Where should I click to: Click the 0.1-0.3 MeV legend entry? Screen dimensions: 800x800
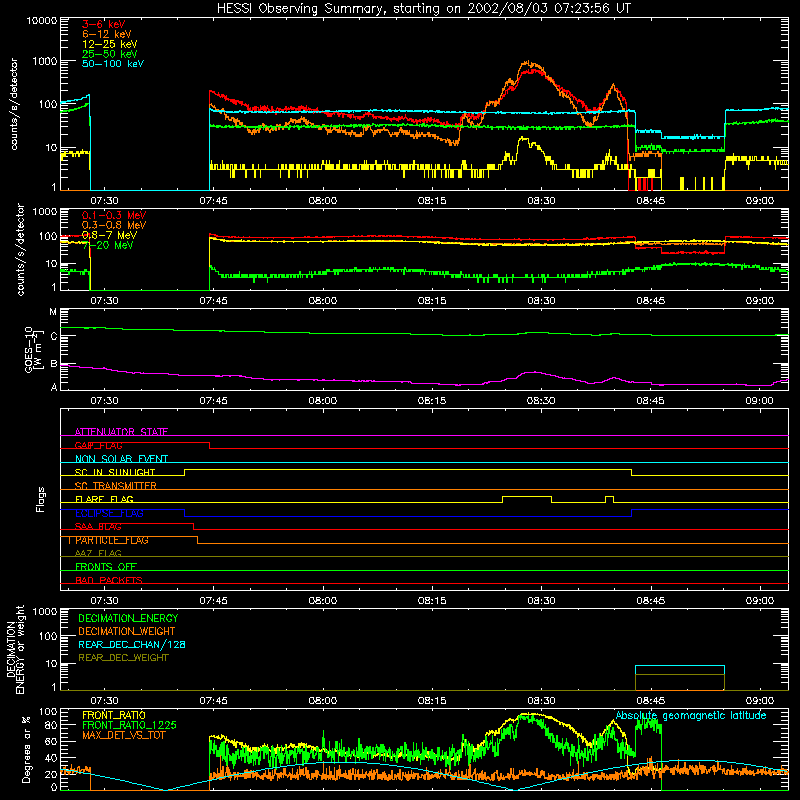point(114,215)
